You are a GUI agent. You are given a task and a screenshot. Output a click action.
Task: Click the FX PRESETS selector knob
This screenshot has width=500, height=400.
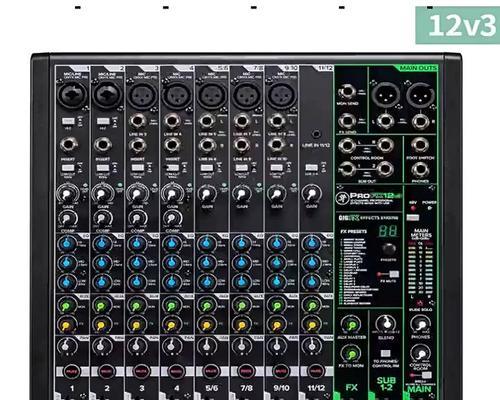coord(388,250)
